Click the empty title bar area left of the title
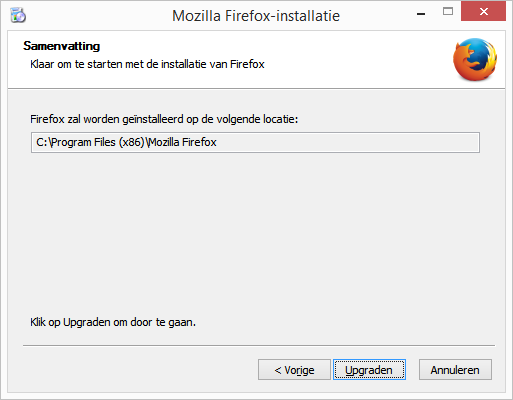 [x=97, y=15]
